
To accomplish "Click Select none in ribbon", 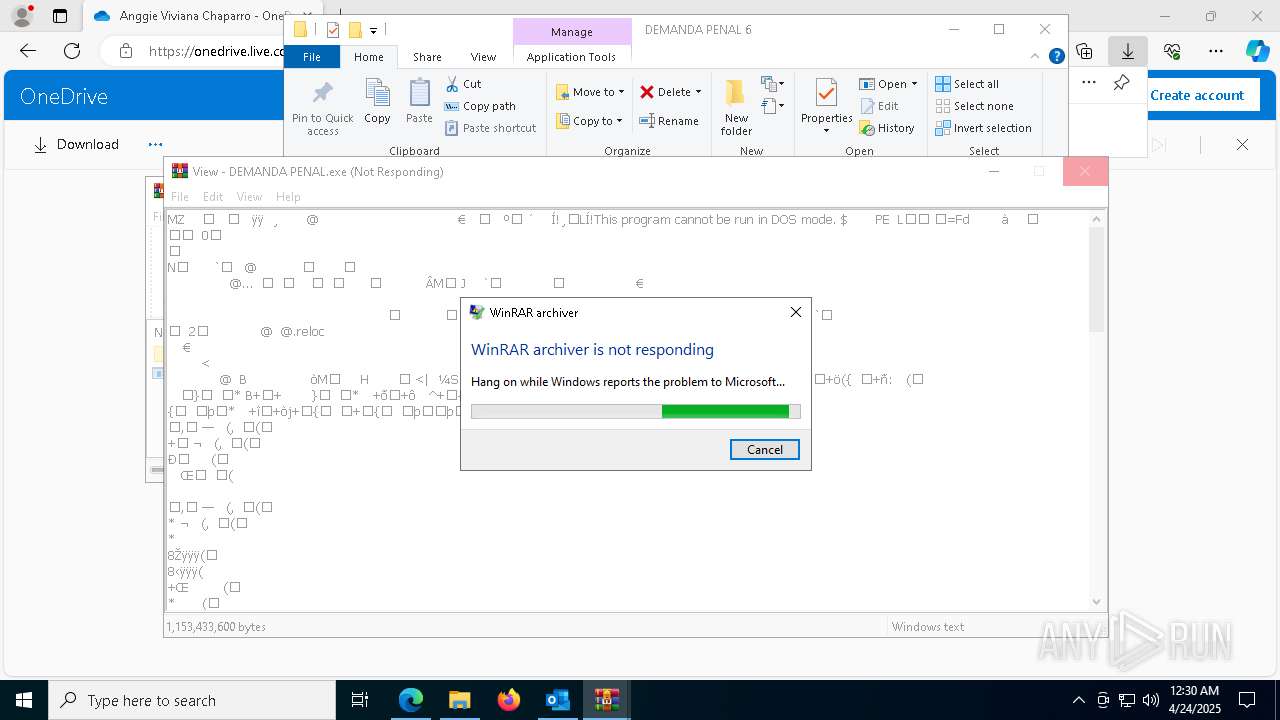I will pyautogui.click(x=974, y=106).
